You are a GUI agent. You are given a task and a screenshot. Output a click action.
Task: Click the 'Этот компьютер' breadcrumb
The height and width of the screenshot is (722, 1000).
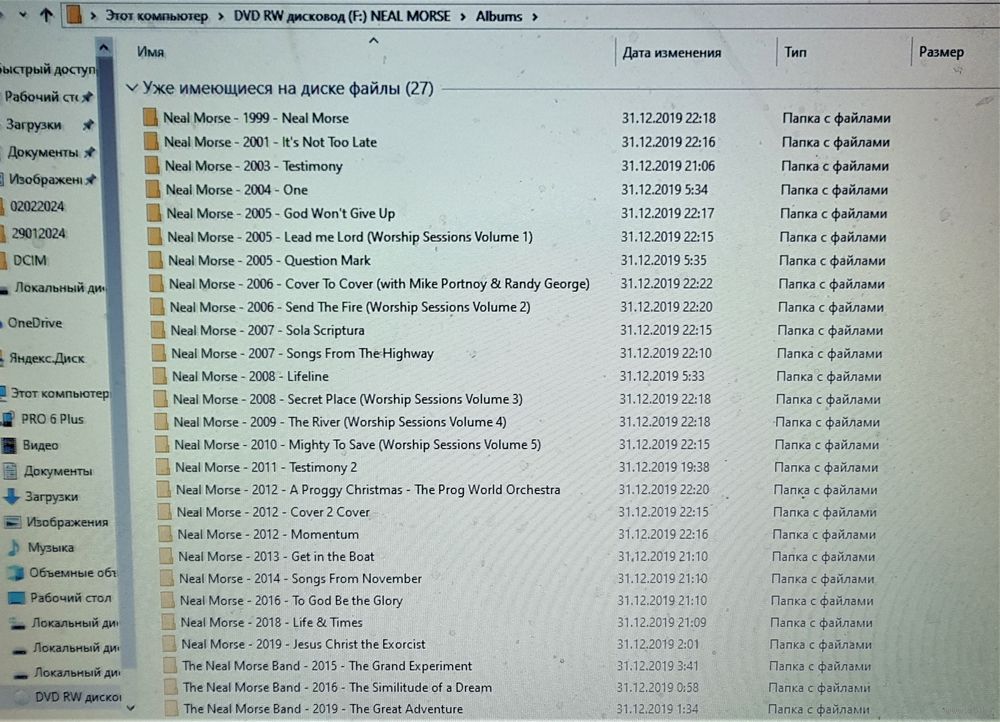[x=156, y=16]
